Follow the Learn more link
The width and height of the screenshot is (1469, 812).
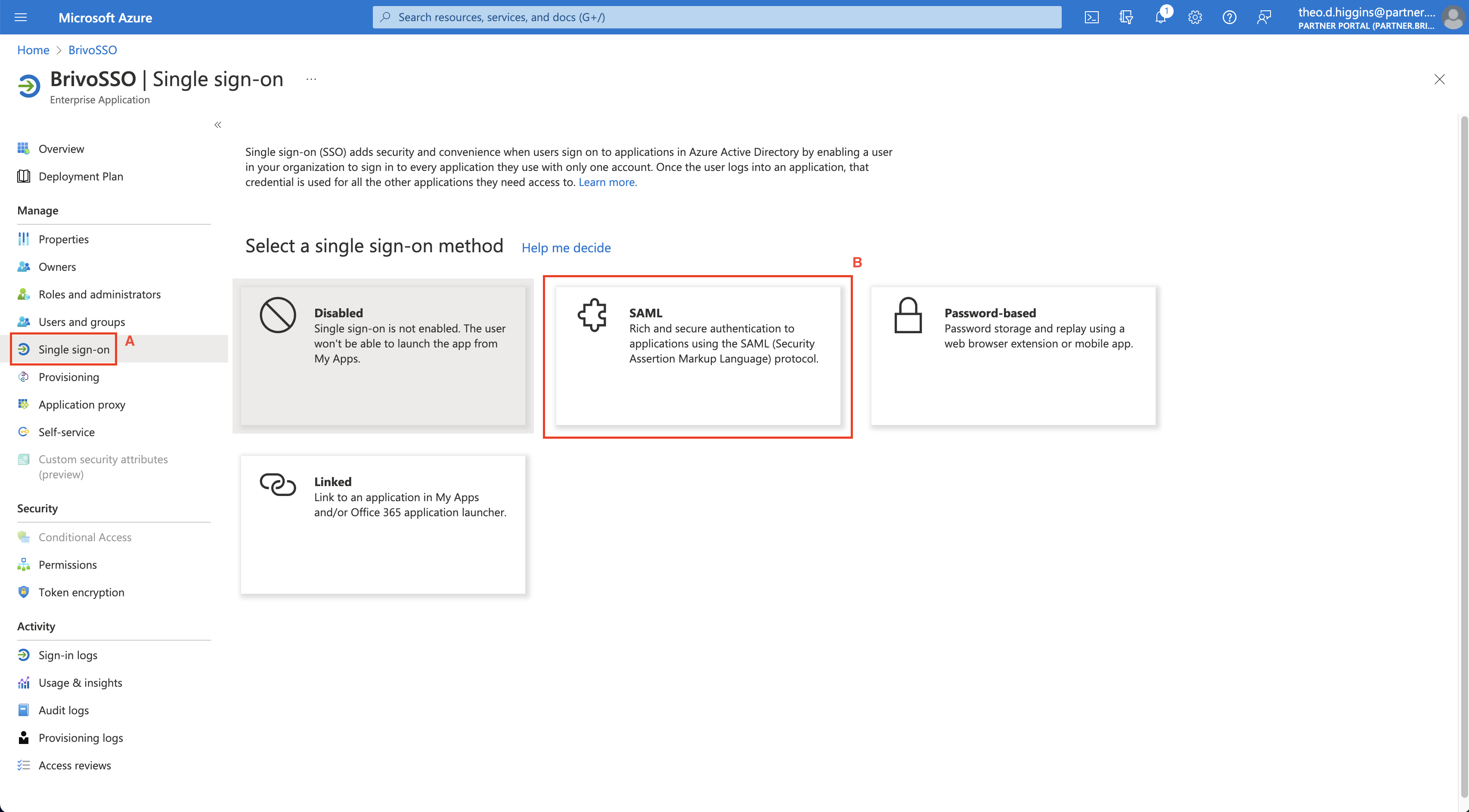point(607,182)
